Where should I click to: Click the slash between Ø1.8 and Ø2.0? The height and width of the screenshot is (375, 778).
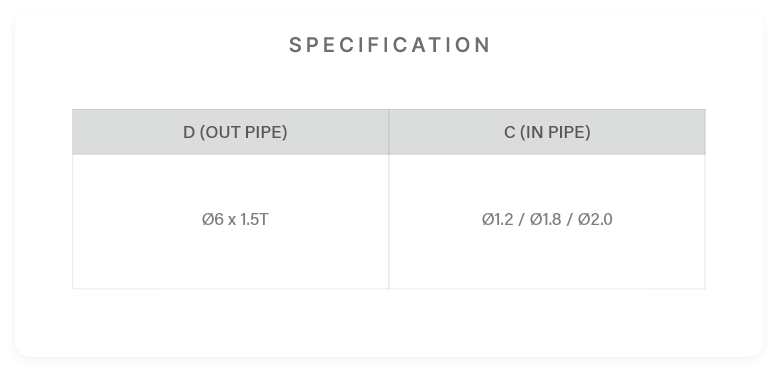(570, 219)
